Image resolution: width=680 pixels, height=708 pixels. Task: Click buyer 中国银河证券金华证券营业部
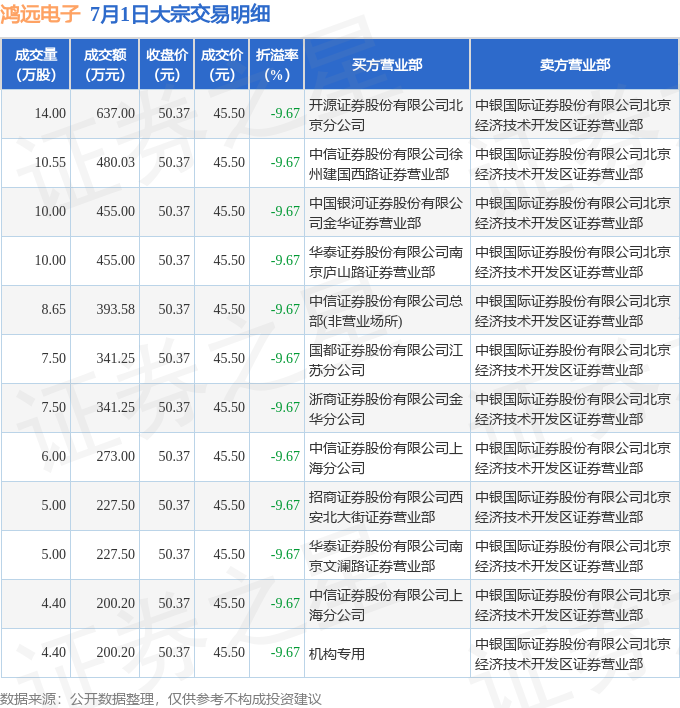pyautogui.click(x=386, y=213)
